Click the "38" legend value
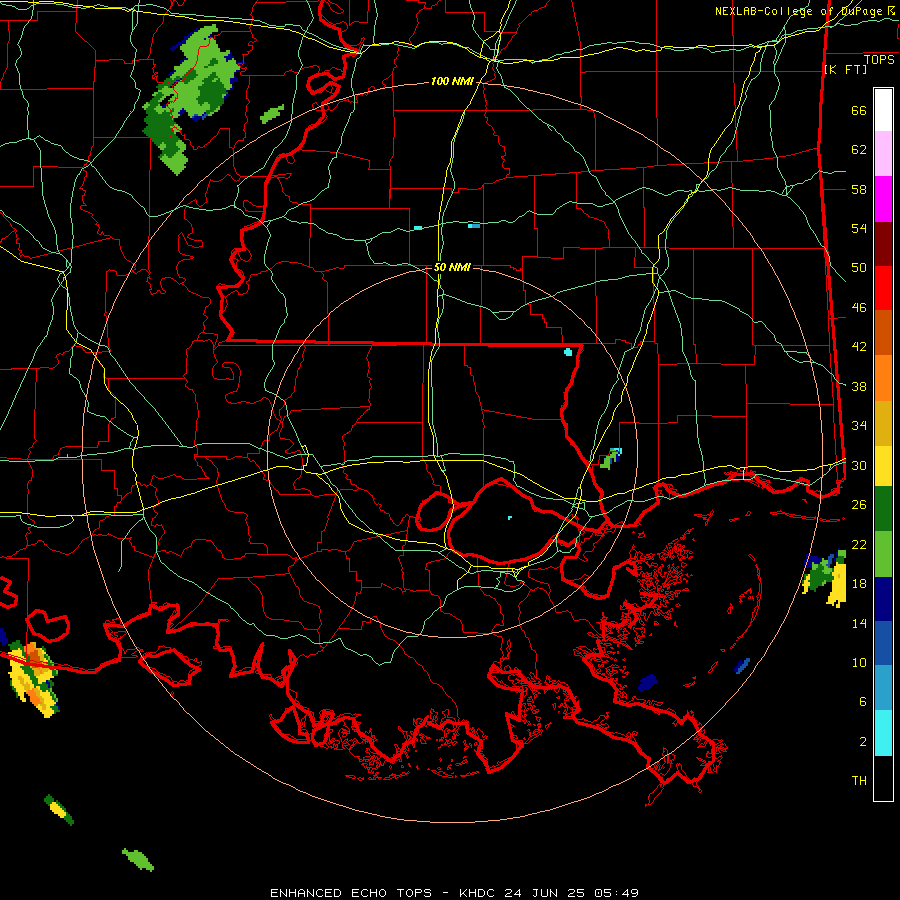 859,386
